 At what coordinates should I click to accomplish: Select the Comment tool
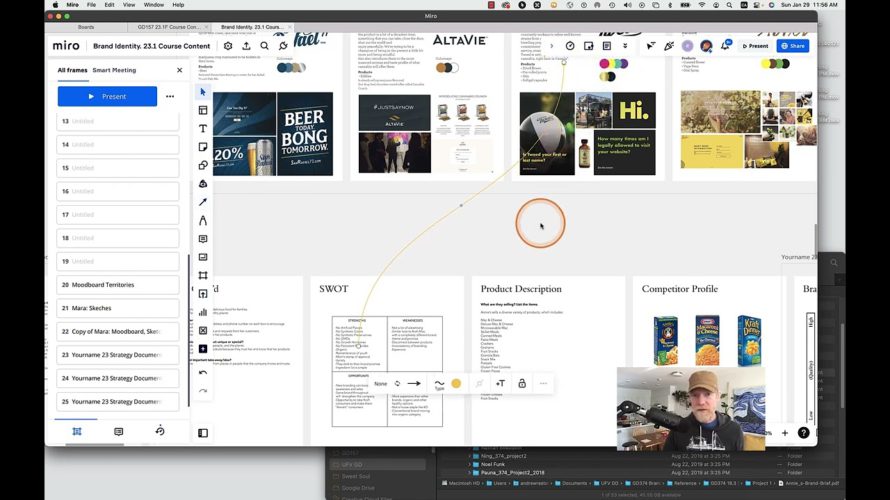[203, 239]
